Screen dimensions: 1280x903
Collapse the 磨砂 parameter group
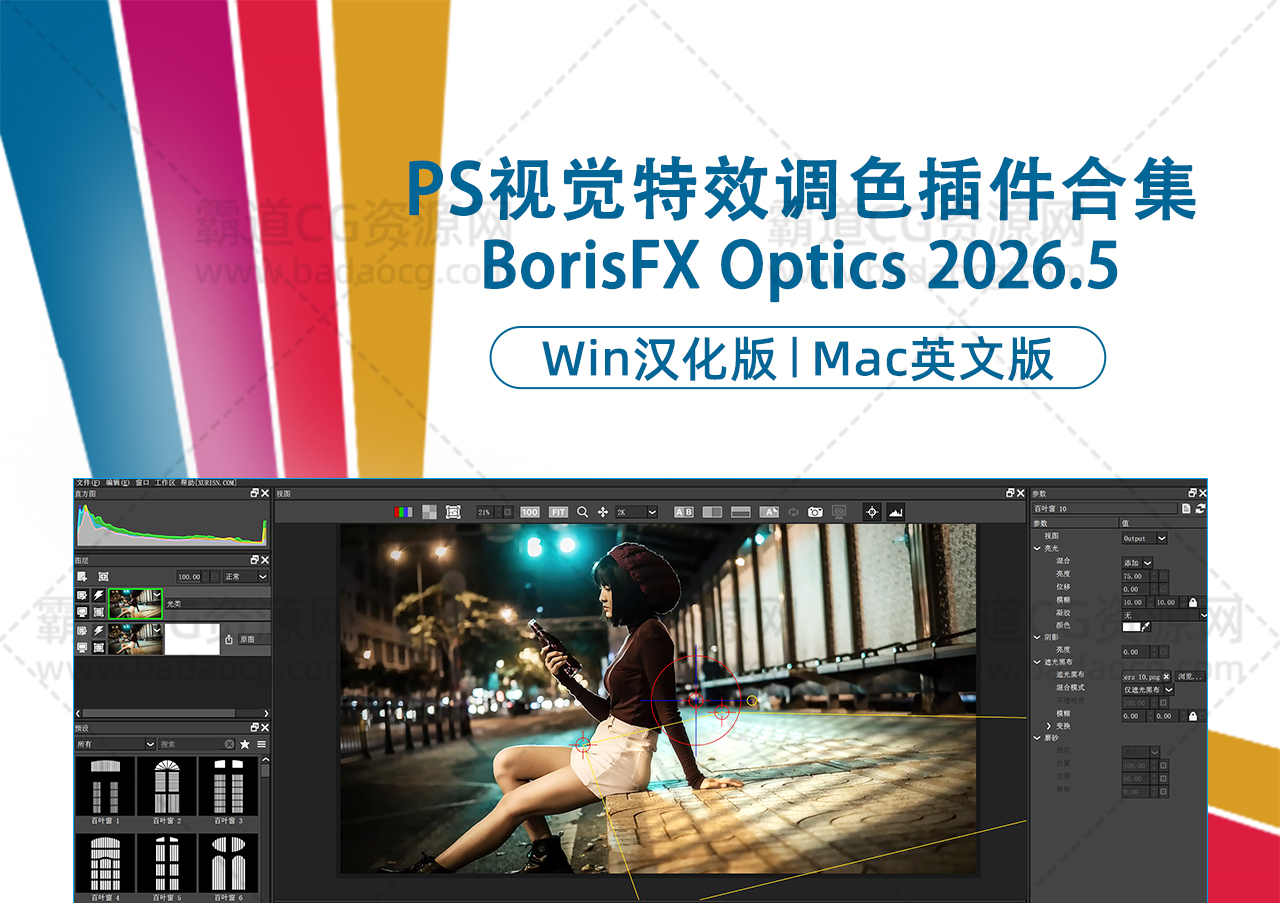point(1037,738)
